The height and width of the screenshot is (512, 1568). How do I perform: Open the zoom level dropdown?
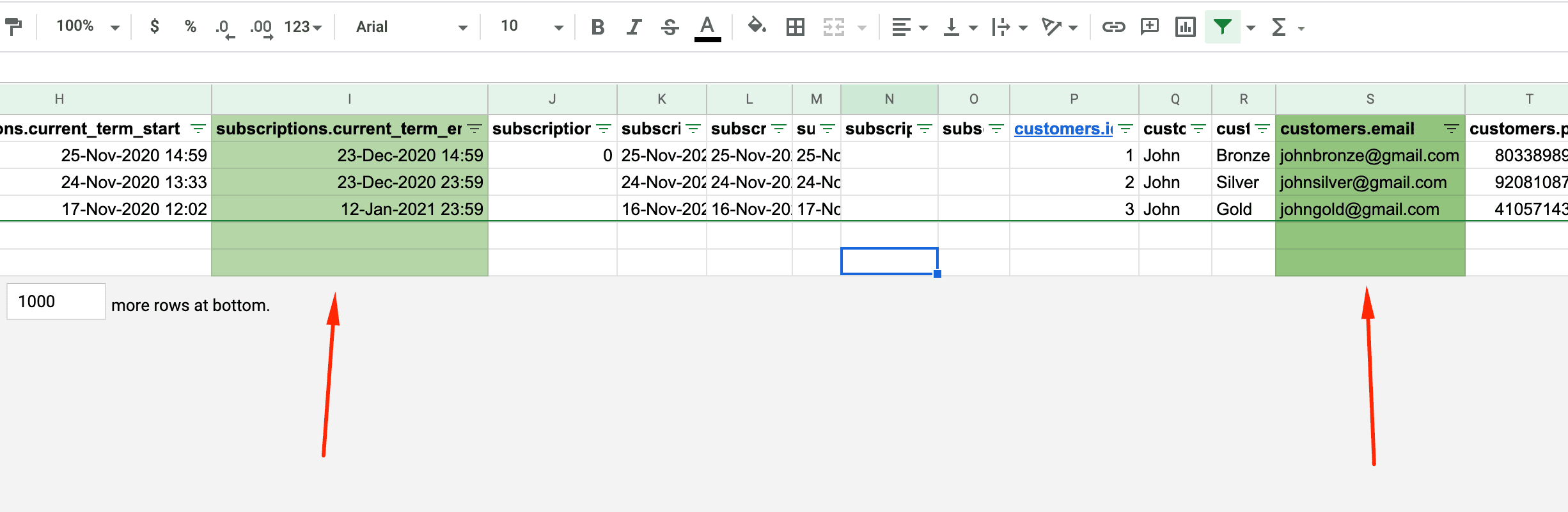tap(88, 26)
